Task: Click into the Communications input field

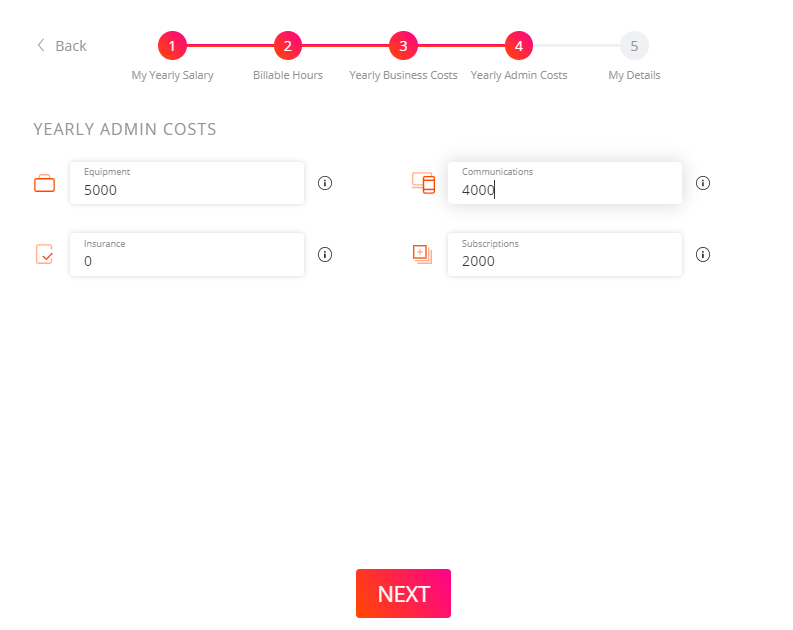Action: (x=565, y=189)
